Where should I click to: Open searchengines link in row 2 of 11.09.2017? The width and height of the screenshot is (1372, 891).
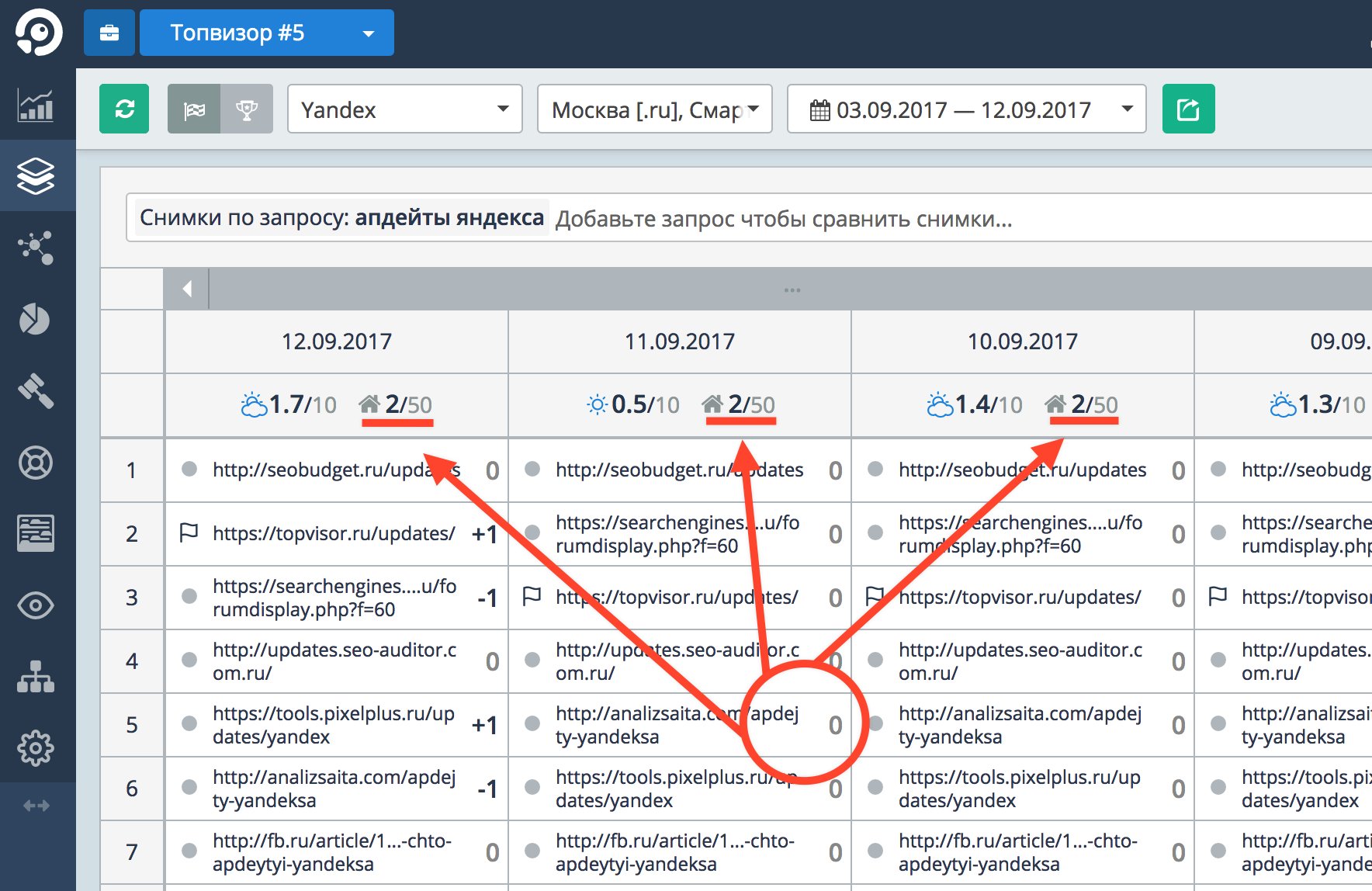click(x=677, y=534)
